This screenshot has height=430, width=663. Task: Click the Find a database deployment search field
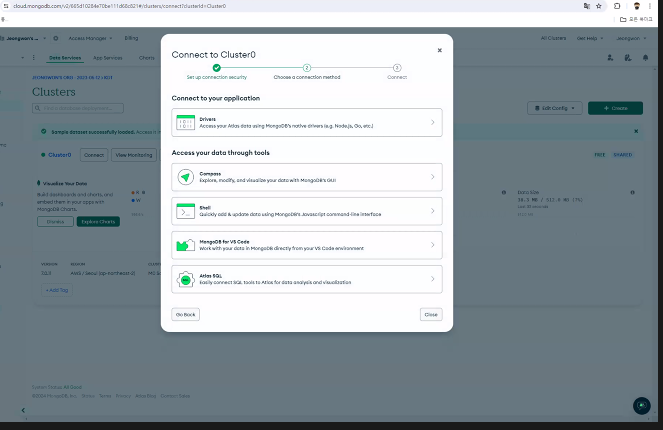point(78,108)
